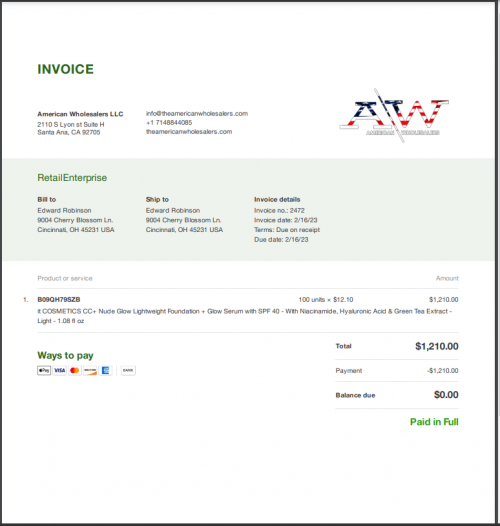Viewport: 500px width, 526px height.
Task: Click 9004 Cherry Blossom Ln. under Bill to
Action: pos(75,220)
